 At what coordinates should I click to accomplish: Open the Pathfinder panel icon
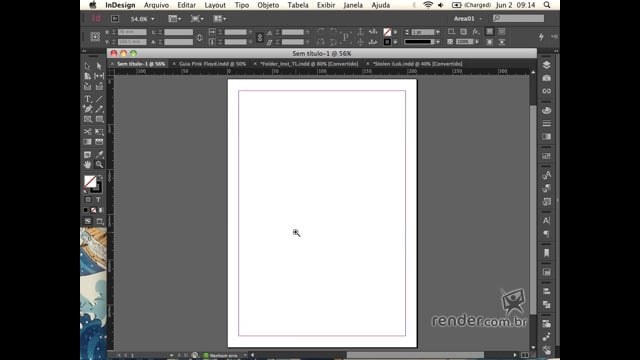(x=547, y=304)
